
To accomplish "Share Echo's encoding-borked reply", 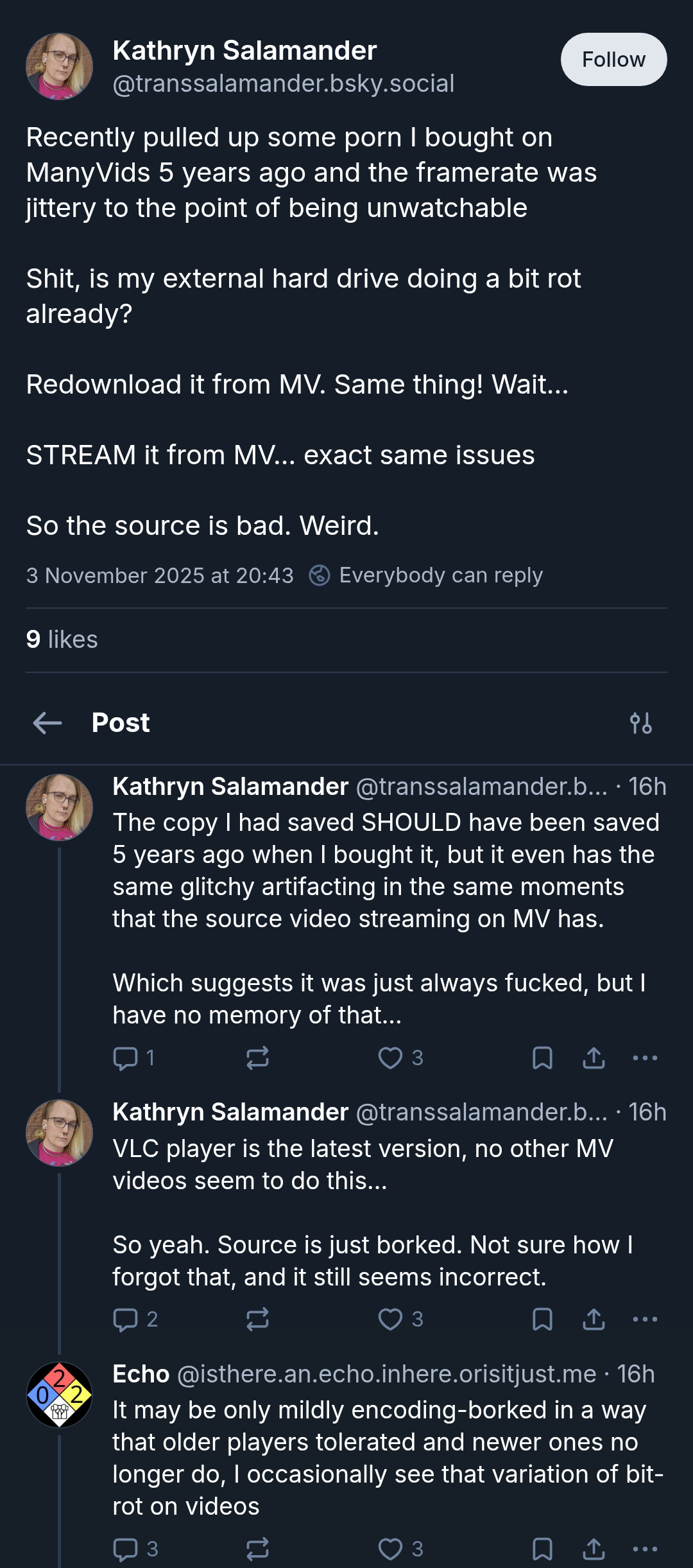I will tap(594, 1549).
